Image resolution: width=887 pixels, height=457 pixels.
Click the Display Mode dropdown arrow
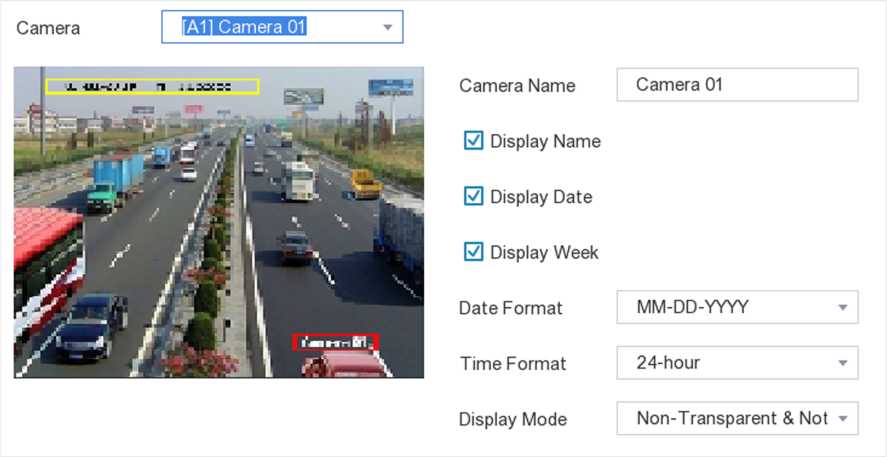pyautogui.click(x=842, y=418)
